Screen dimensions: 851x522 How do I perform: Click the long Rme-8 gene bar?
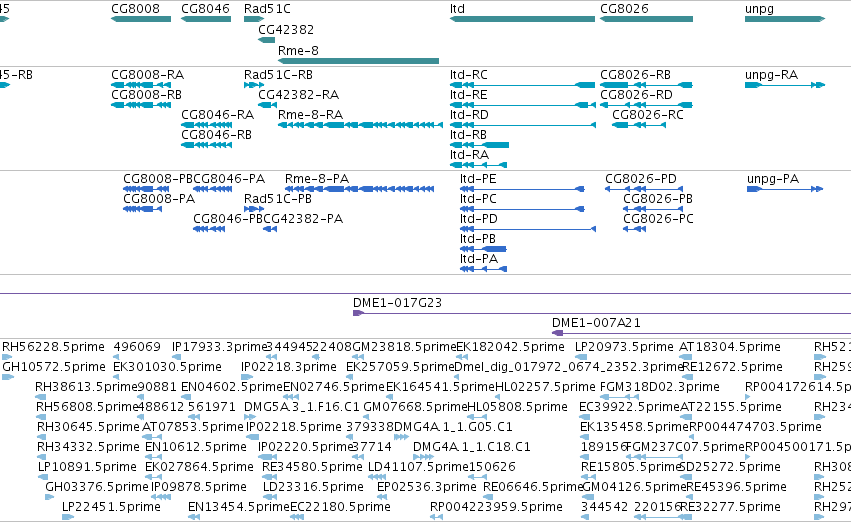pos(358,61)
